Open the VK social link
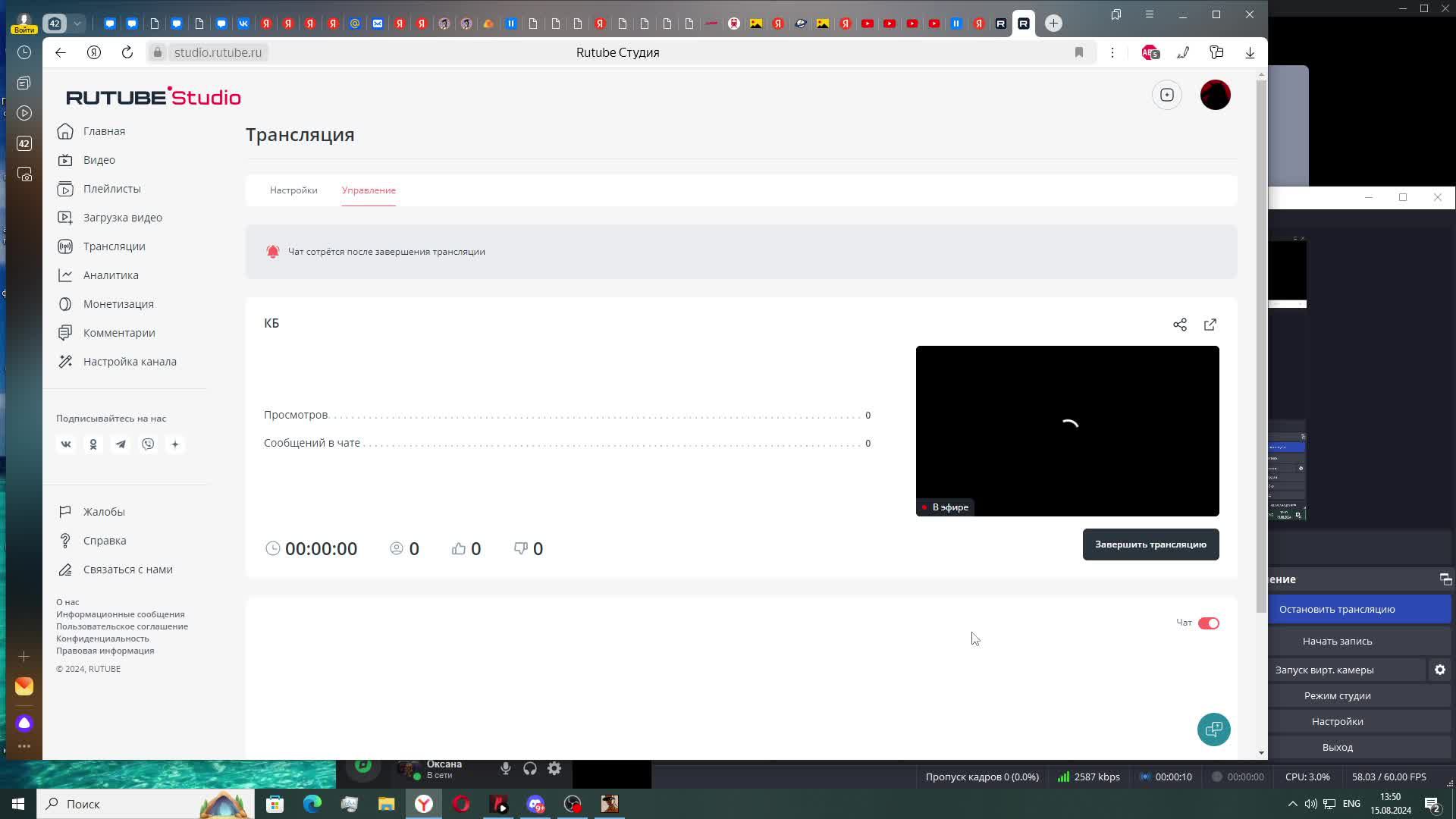 tap(66, 444)
